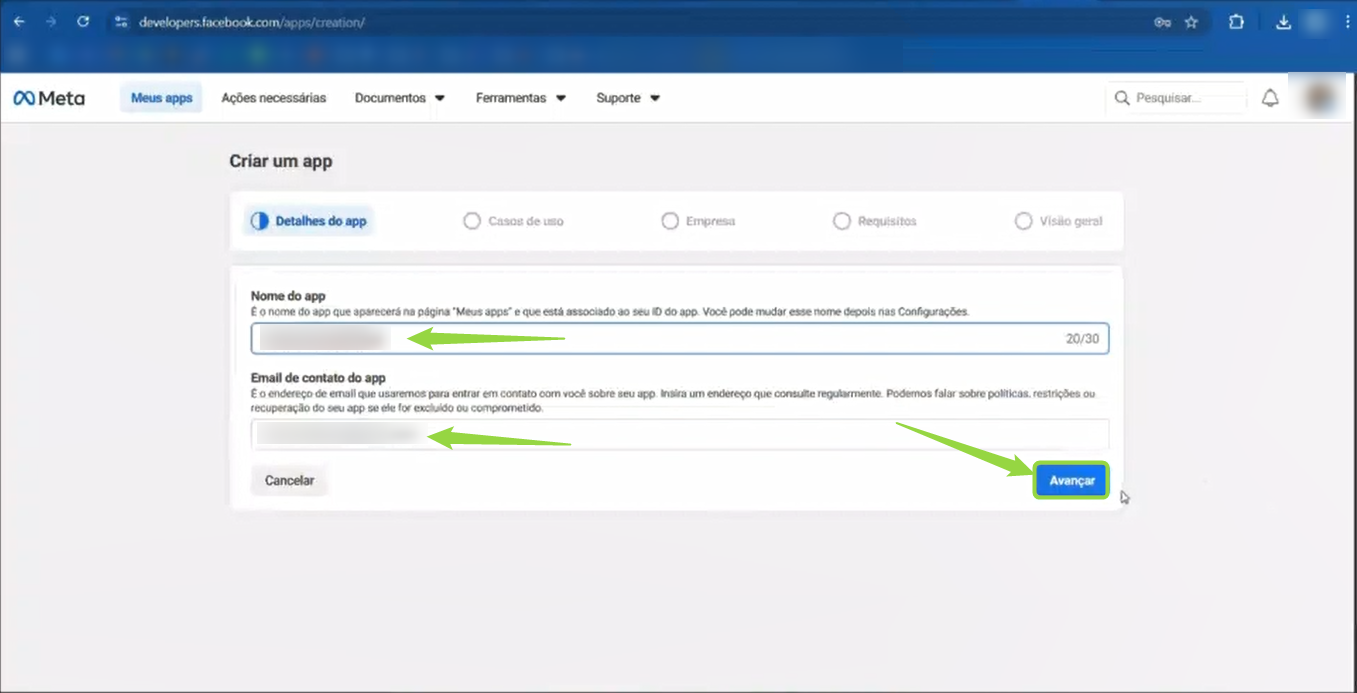Click the Meta logo

coord(49,98)
